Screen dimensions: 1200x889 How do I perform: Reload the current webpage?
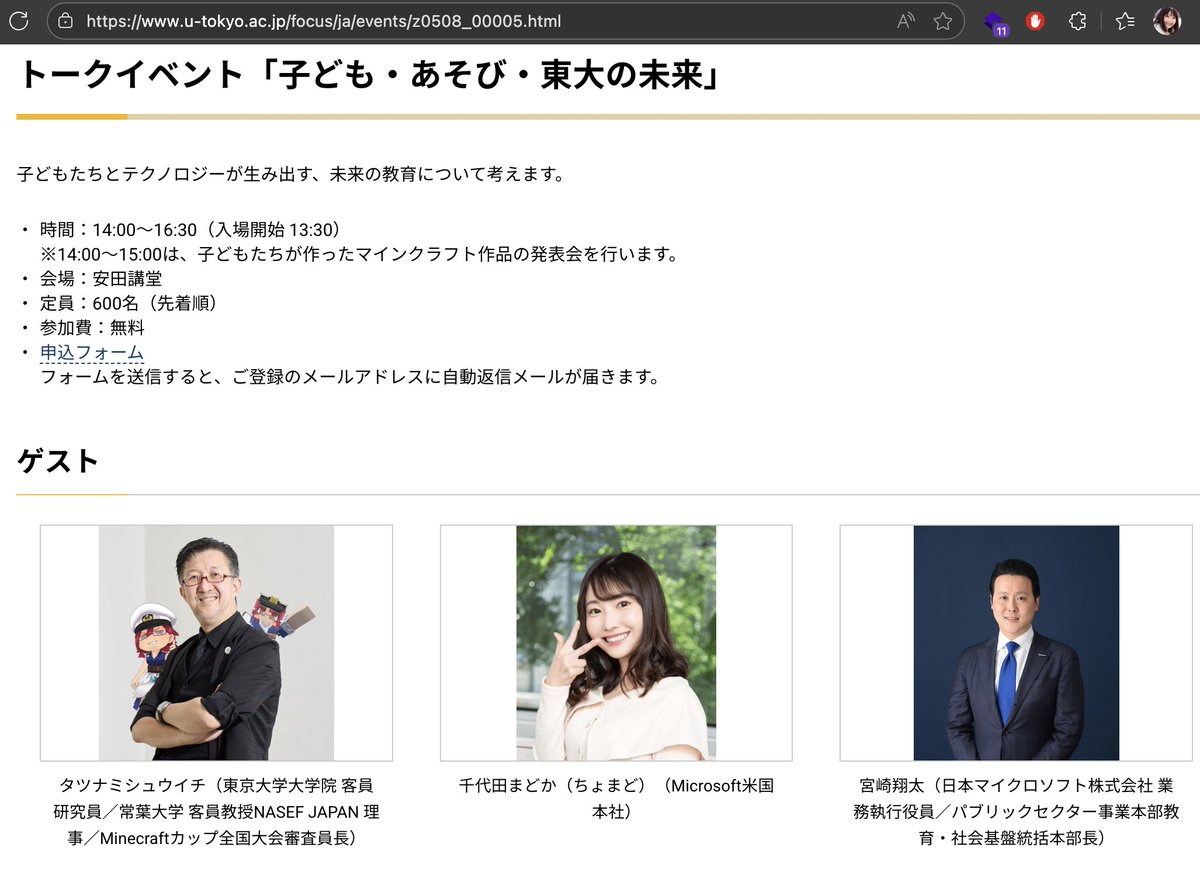[x=19, y=19]
